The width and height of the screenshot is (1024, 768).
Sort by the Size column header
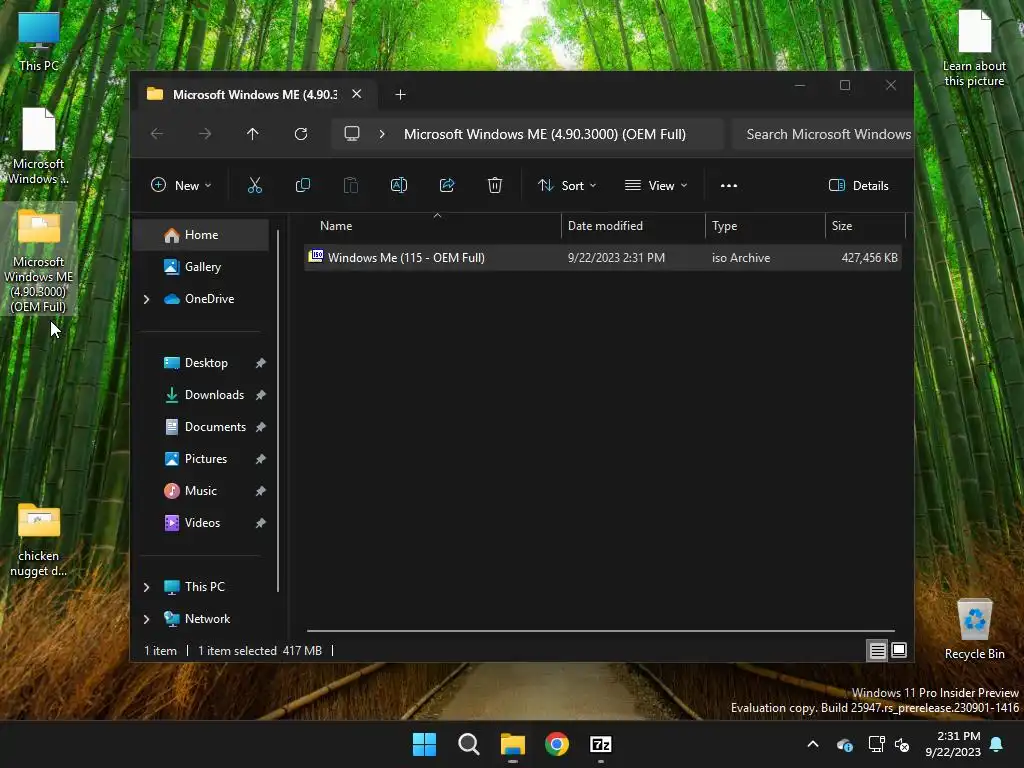pos(865,226)
